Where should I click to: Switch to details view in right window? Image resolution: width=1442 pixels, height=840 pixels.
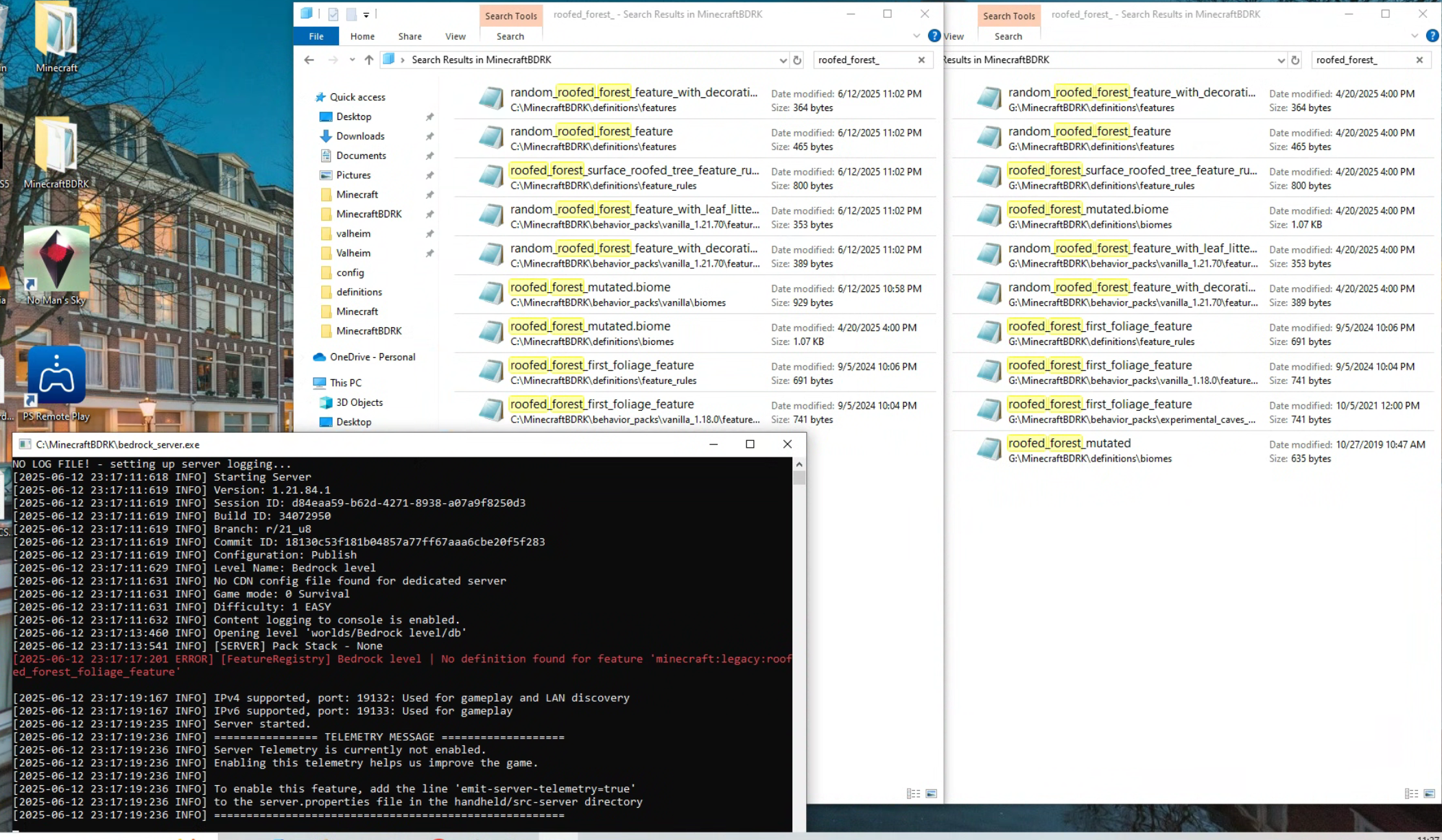point(1411,793)
